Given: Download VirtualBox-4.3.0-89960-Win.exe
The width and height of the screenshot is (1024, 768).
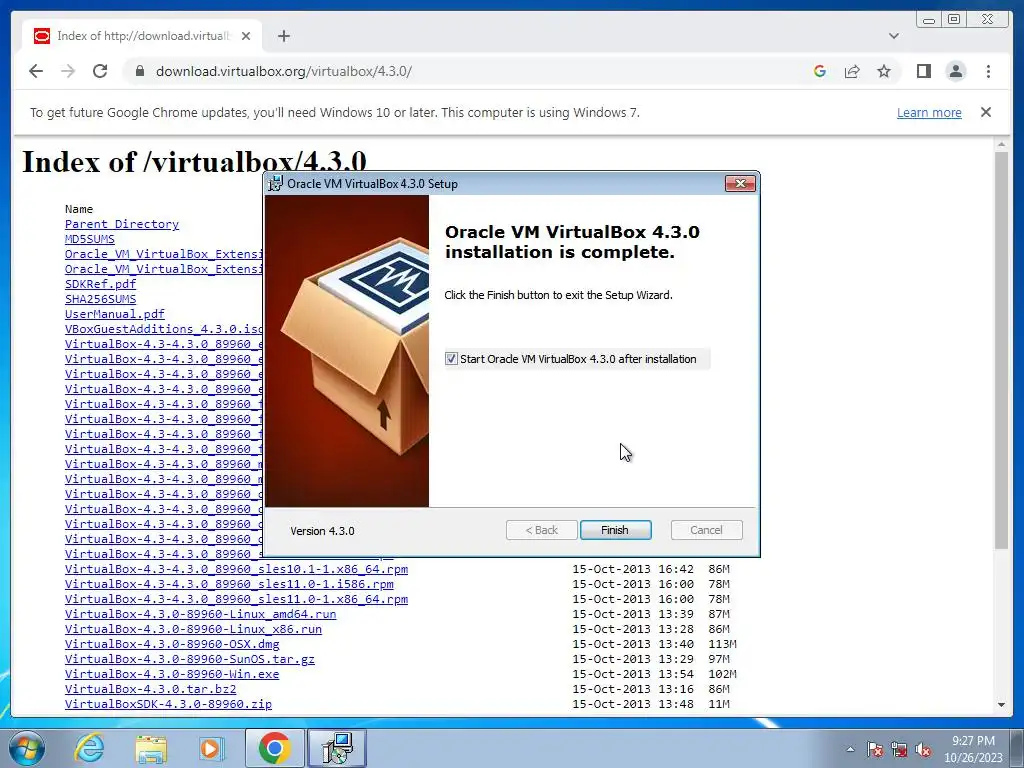Looking at the screenshot, I should click(172, 674).
